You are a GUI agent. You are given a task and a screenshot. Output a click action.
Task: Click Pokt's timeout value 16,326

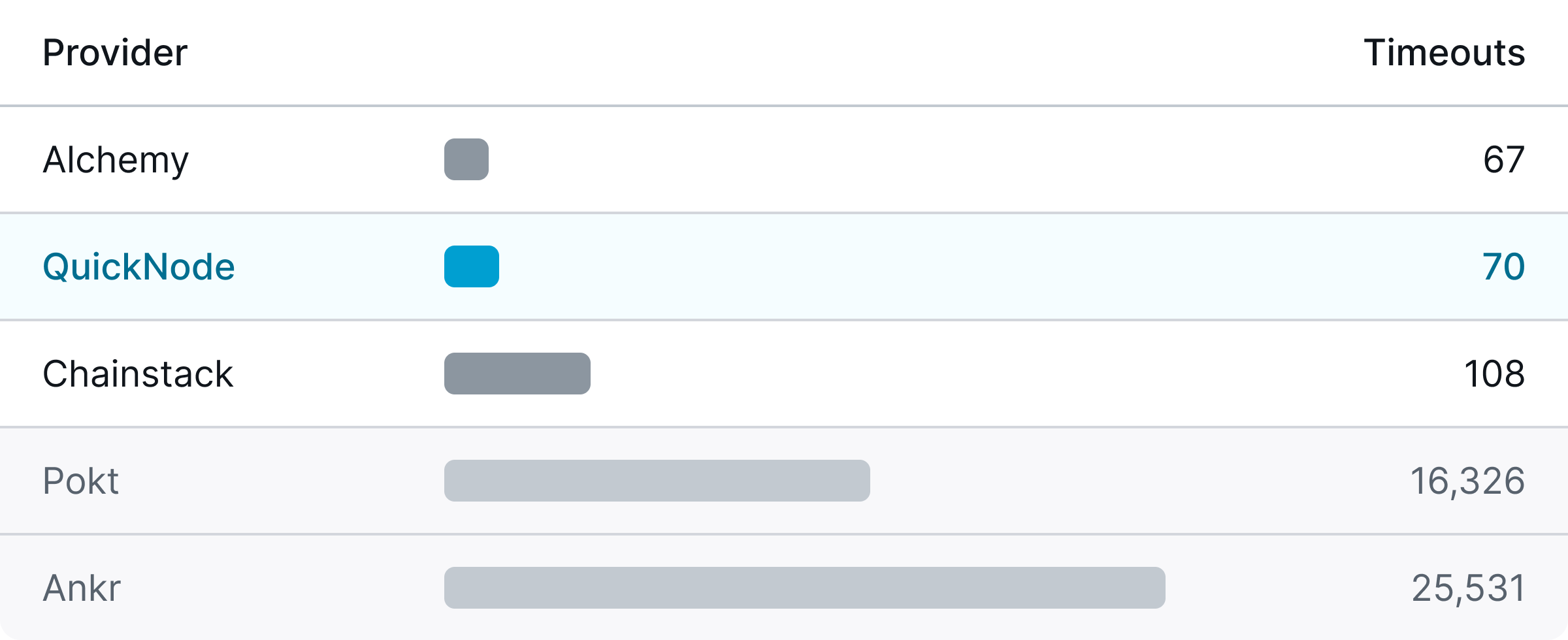tap(1467, 482)
